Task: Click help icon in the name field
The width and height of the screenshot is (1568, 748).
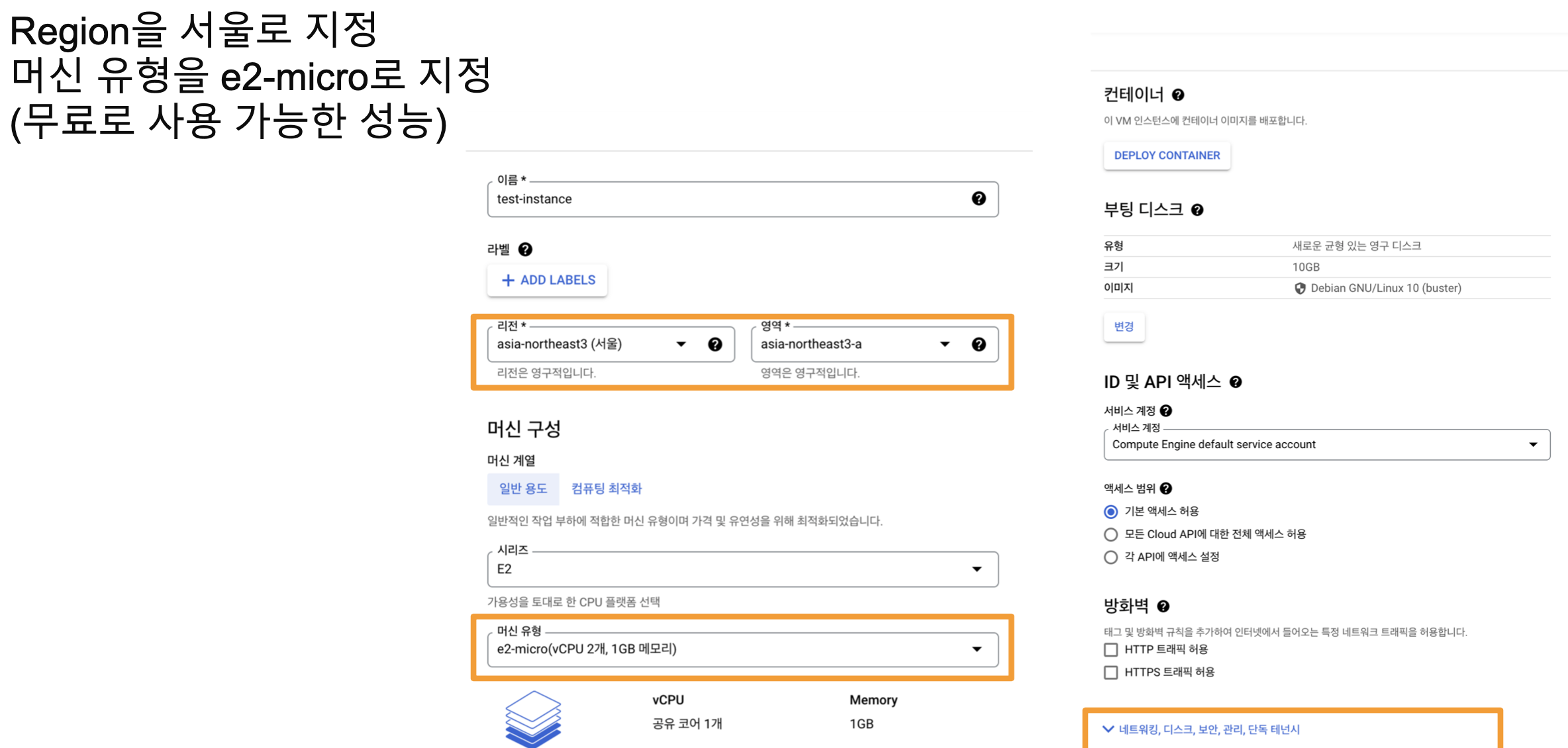Action: 978,199
